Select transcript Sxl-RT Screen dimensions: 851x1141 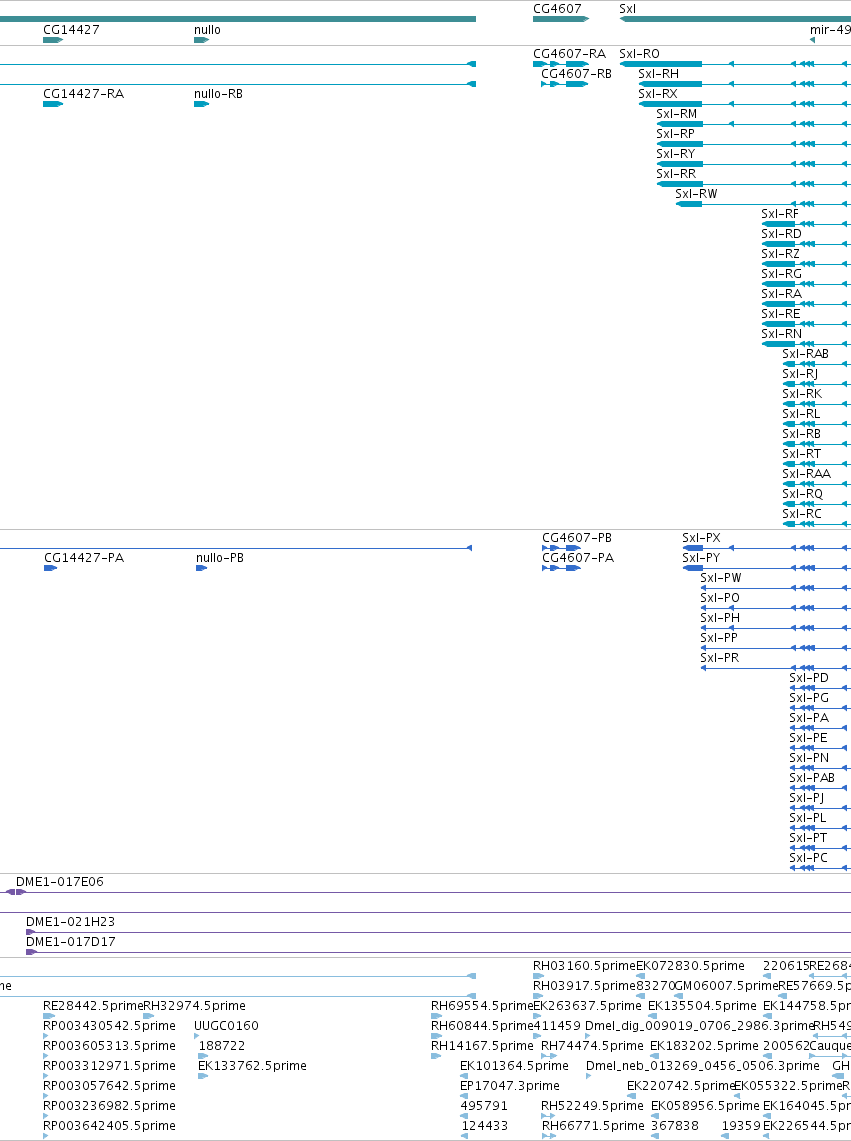(x=801, y=454)
